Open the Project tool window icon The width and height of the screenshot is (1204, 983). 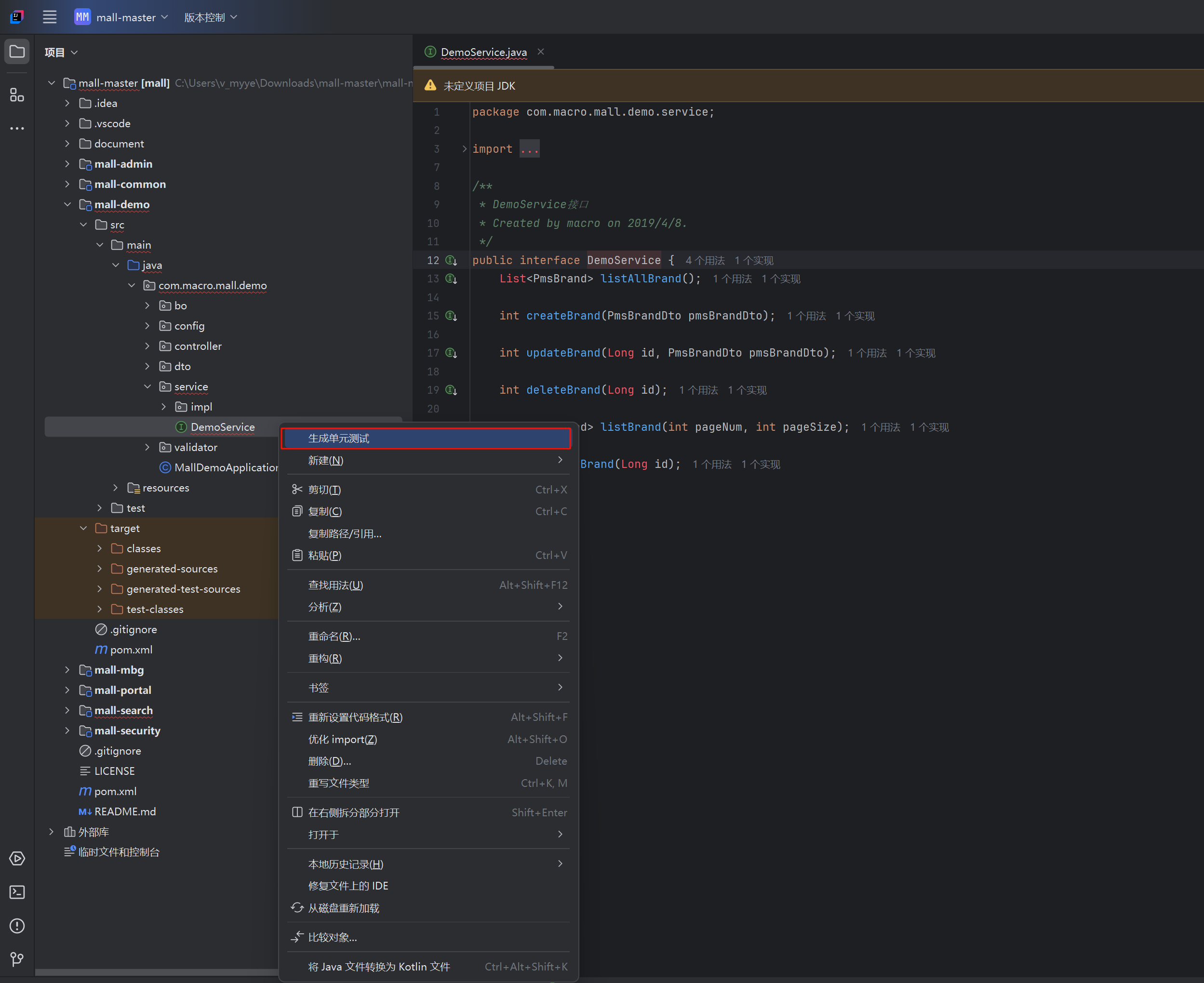(x=17, y=52)
